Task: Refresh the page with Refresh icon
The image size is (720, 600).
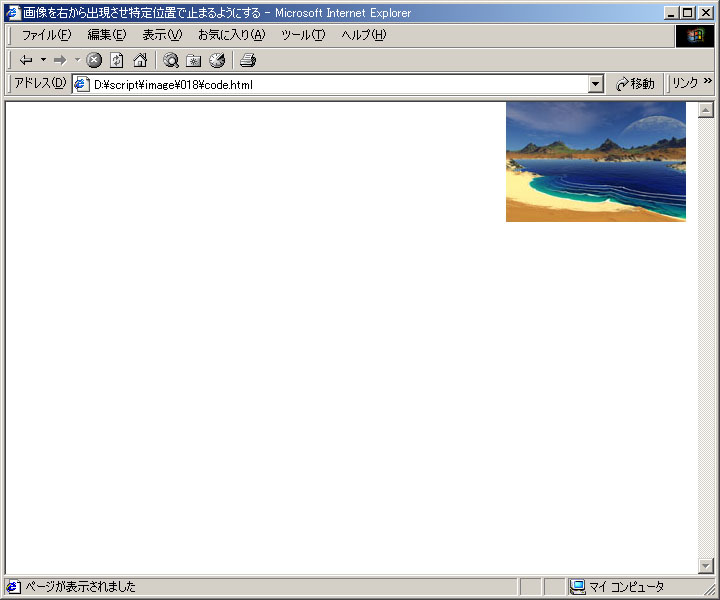Action: pos(117,60)
